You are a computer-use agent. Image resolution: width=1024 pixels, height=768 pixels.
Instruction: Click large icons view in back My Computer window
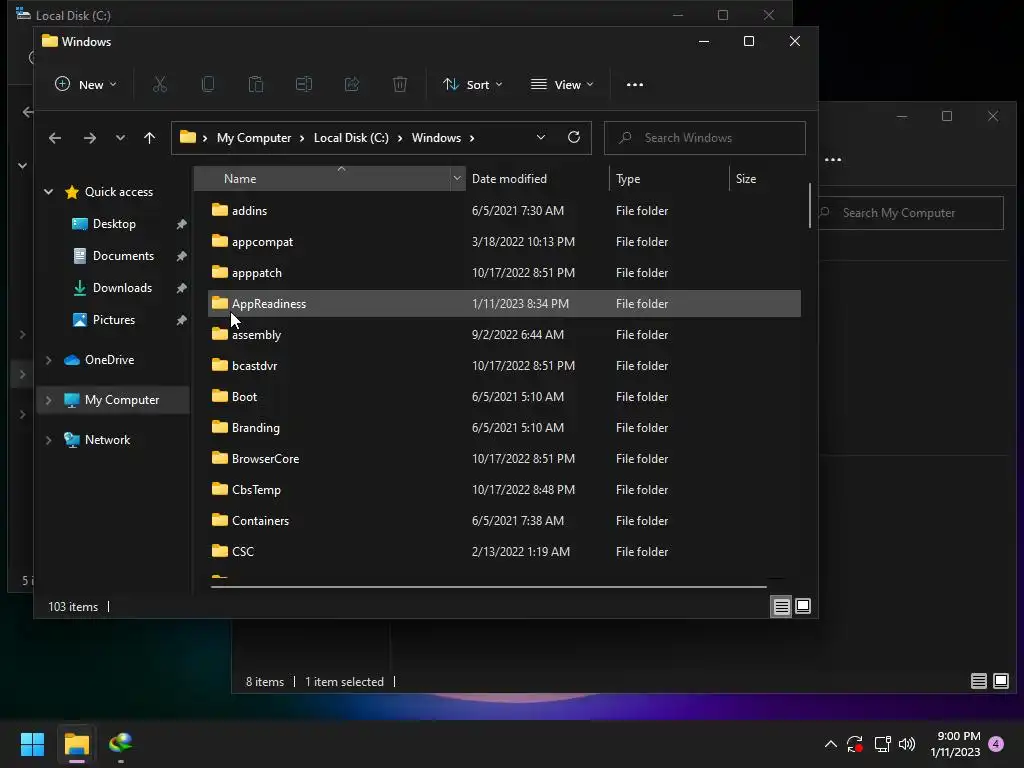1000,681
